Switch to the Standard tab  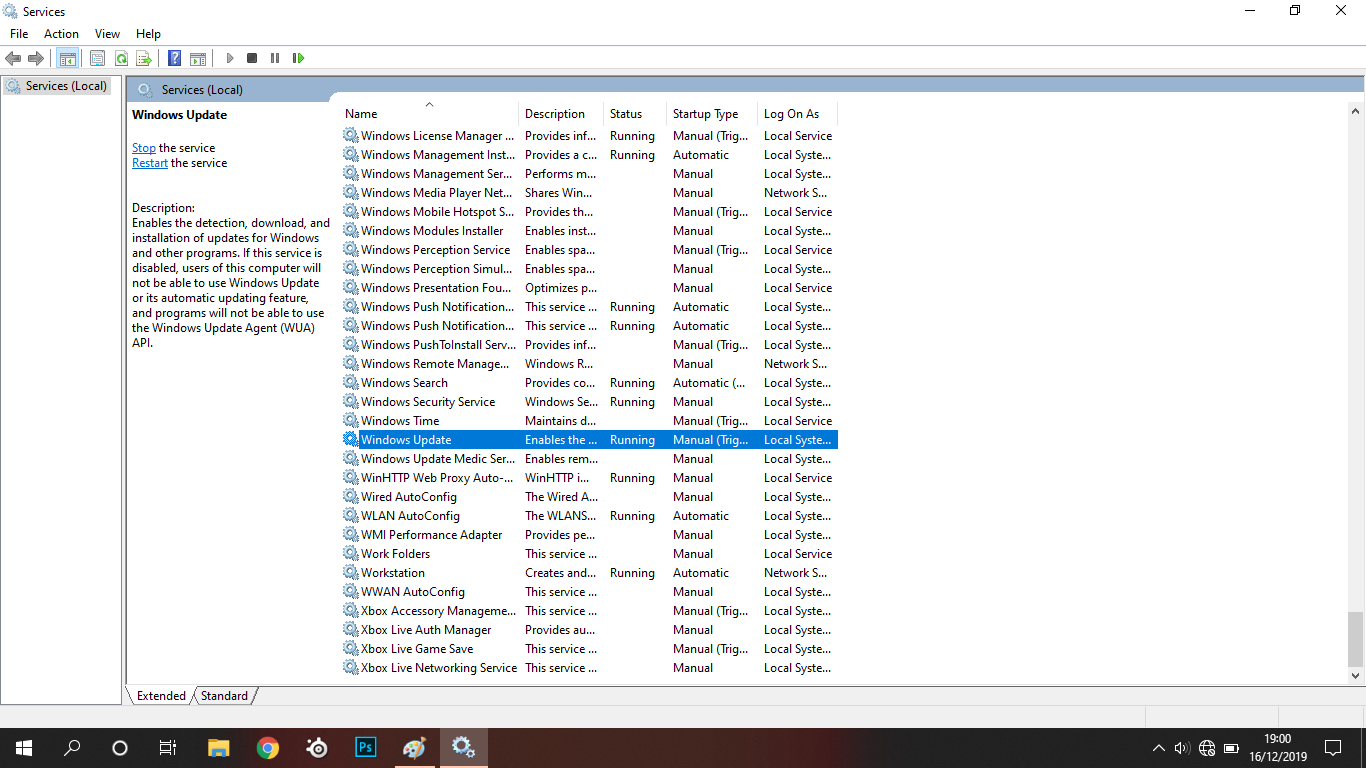(225, 695)
